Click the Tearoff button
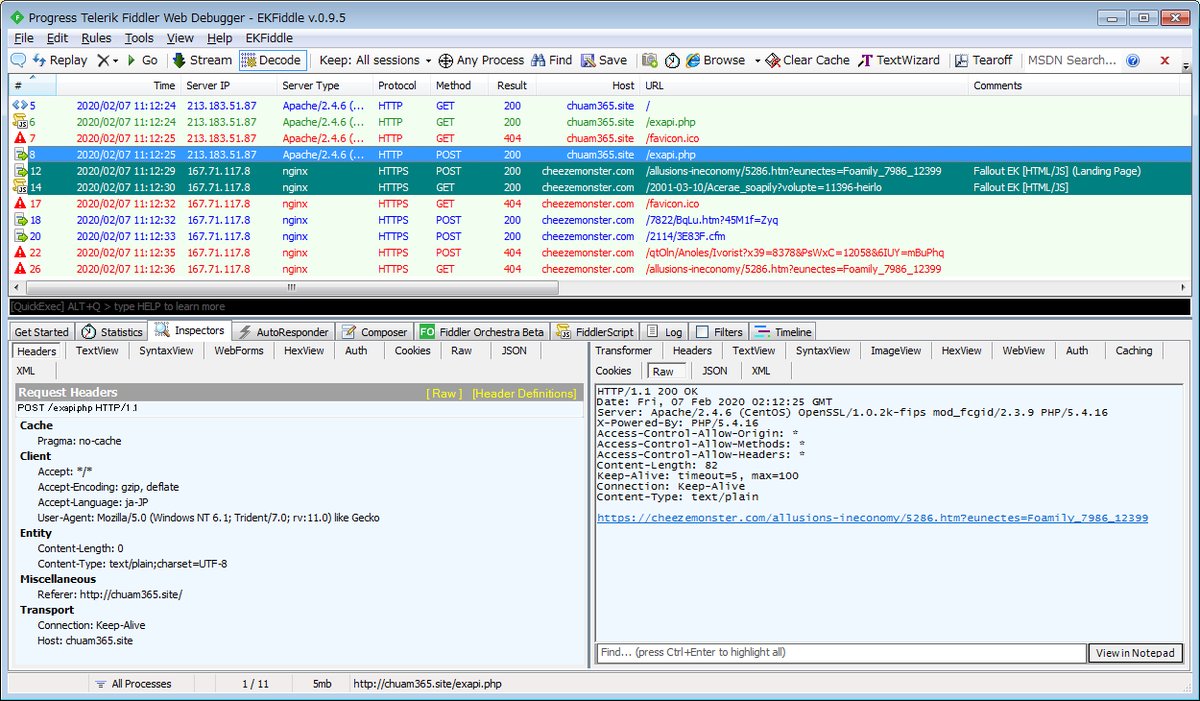 point(983,60)
